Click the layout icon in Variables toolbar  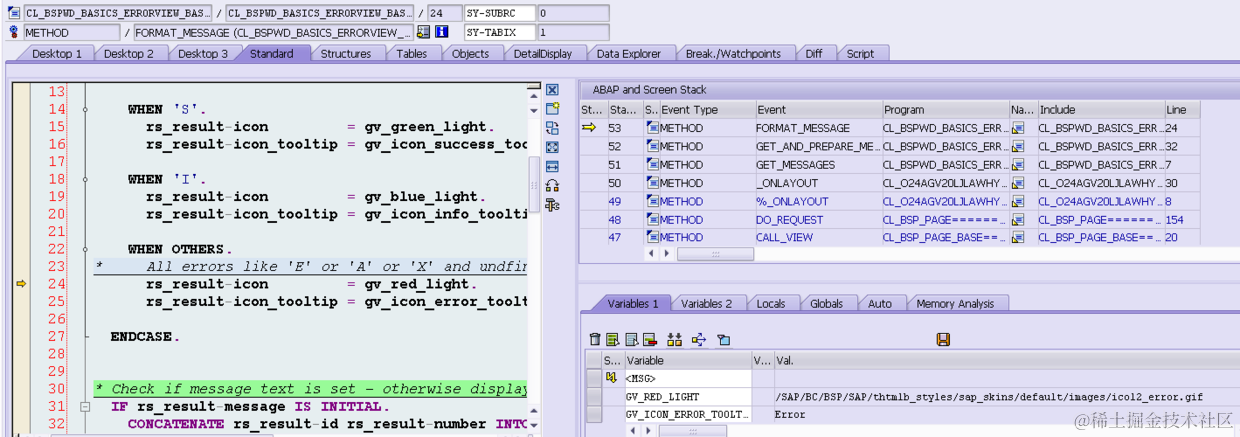tap(724, 340)
